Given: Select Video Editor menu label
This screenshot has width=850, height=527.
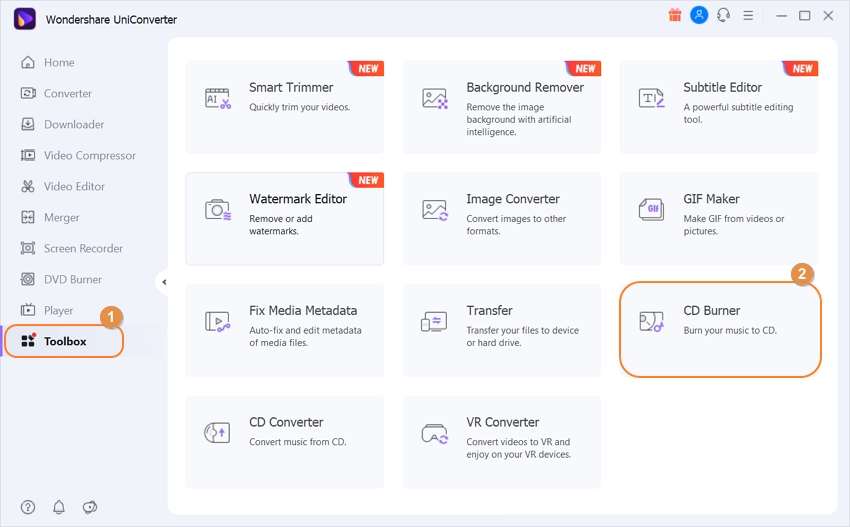Looking at the screenshot, I should [74, 186].
